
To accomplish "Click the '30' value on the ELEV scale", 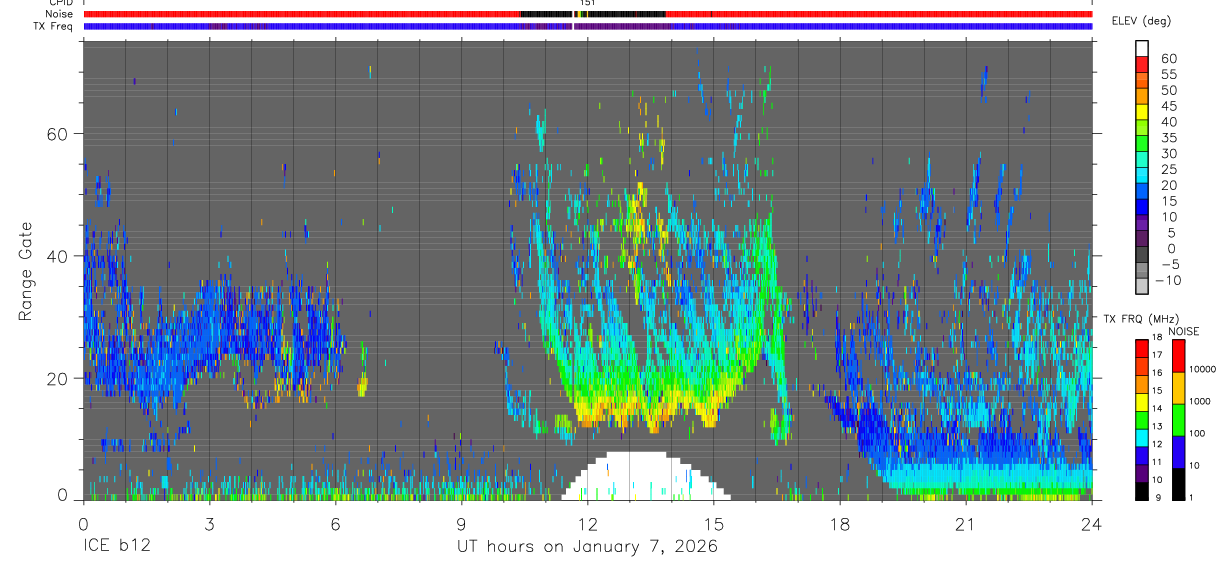I will [x=1168, y=153].
